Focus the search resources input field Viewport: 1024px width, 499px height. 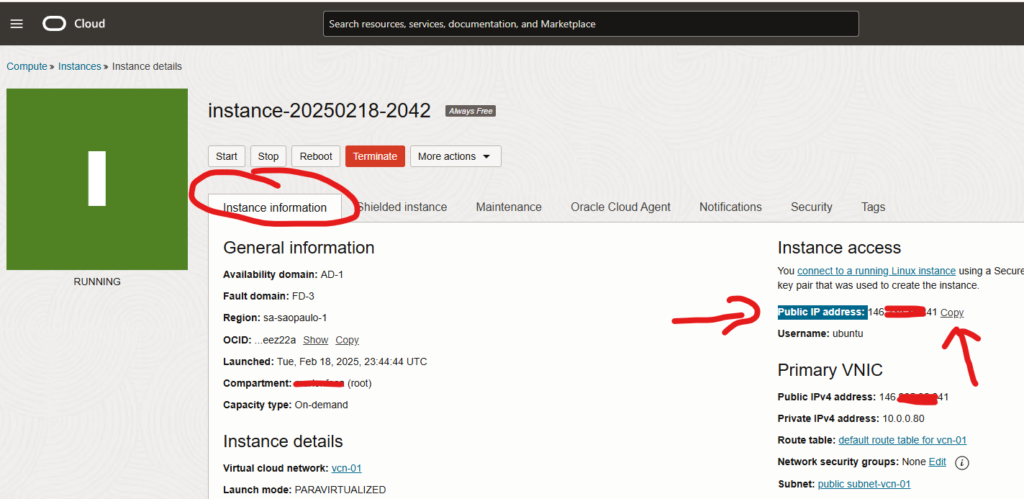[590, 24]
